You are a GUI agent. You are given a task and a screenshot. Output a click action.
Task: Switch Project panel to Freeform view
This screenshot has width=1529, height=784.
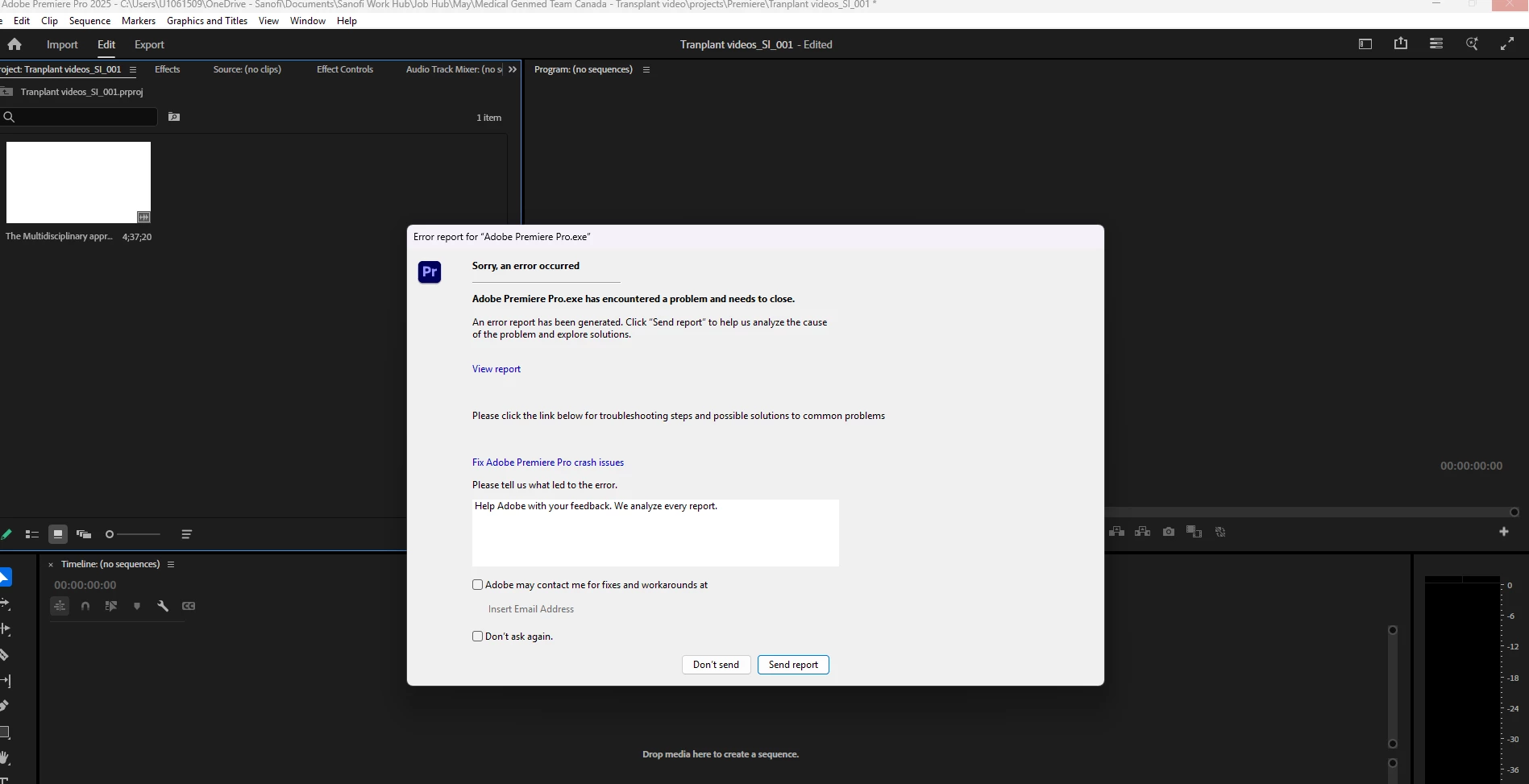(x=84, y=534)
